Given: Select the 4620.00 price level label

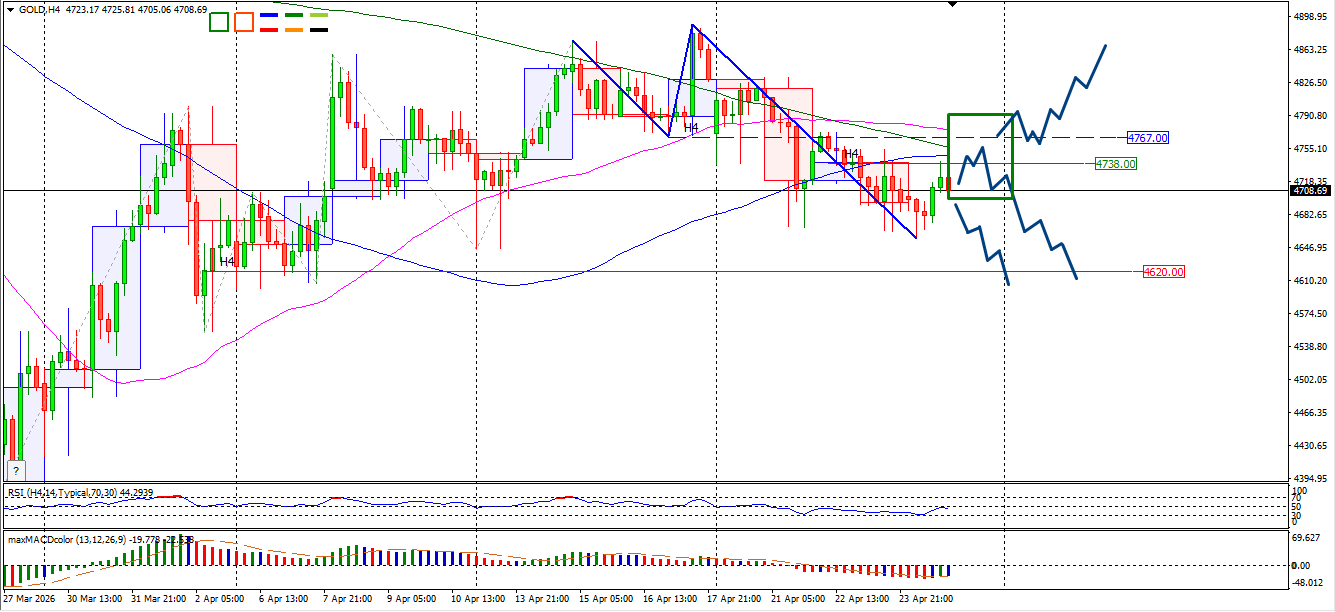Looking at the screenshot, I should (x=1163, y=272).
